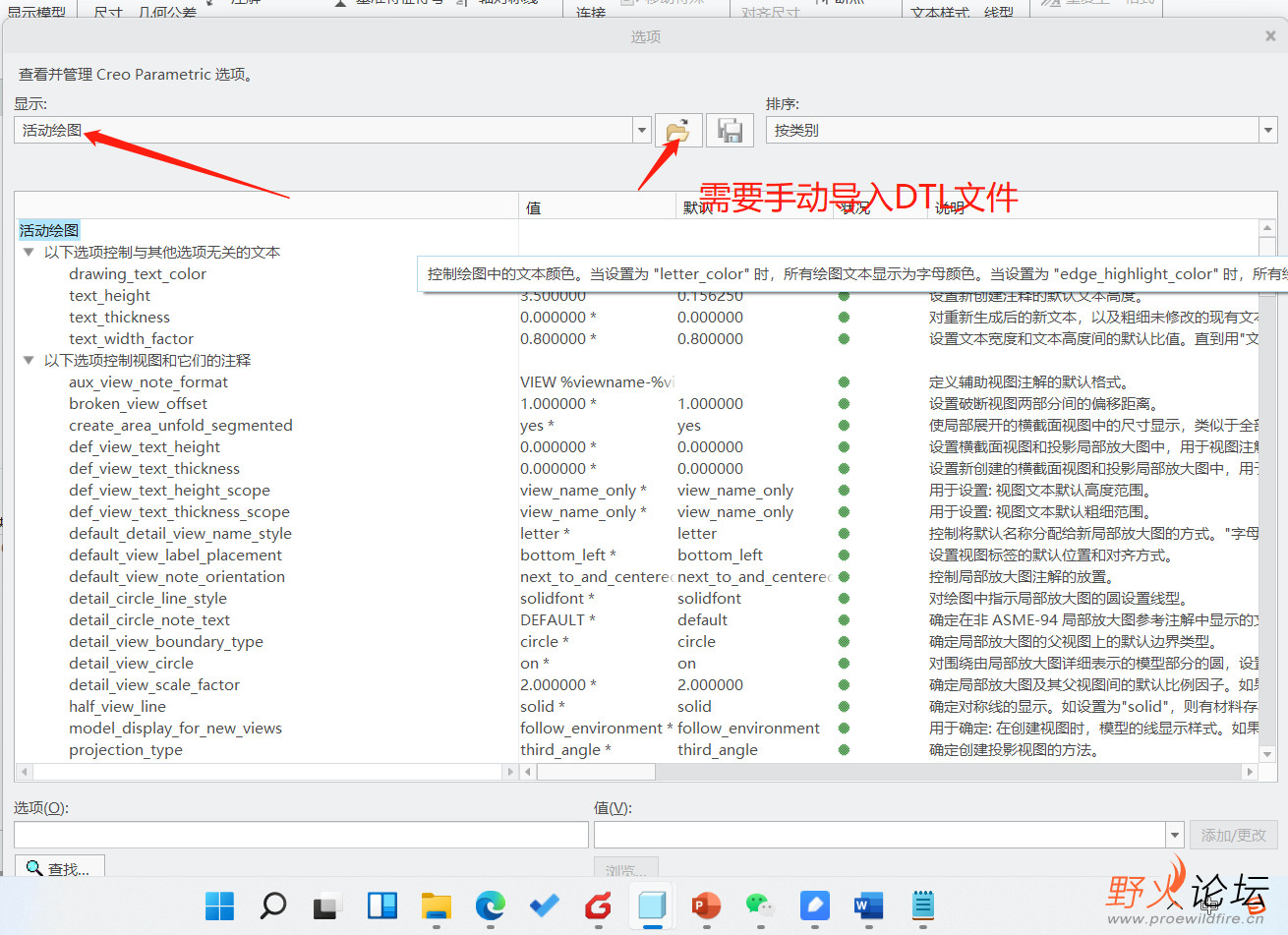Select def_view_text_height_scope option
Screen dimensions: 1288x935
(x=169, y=491)
